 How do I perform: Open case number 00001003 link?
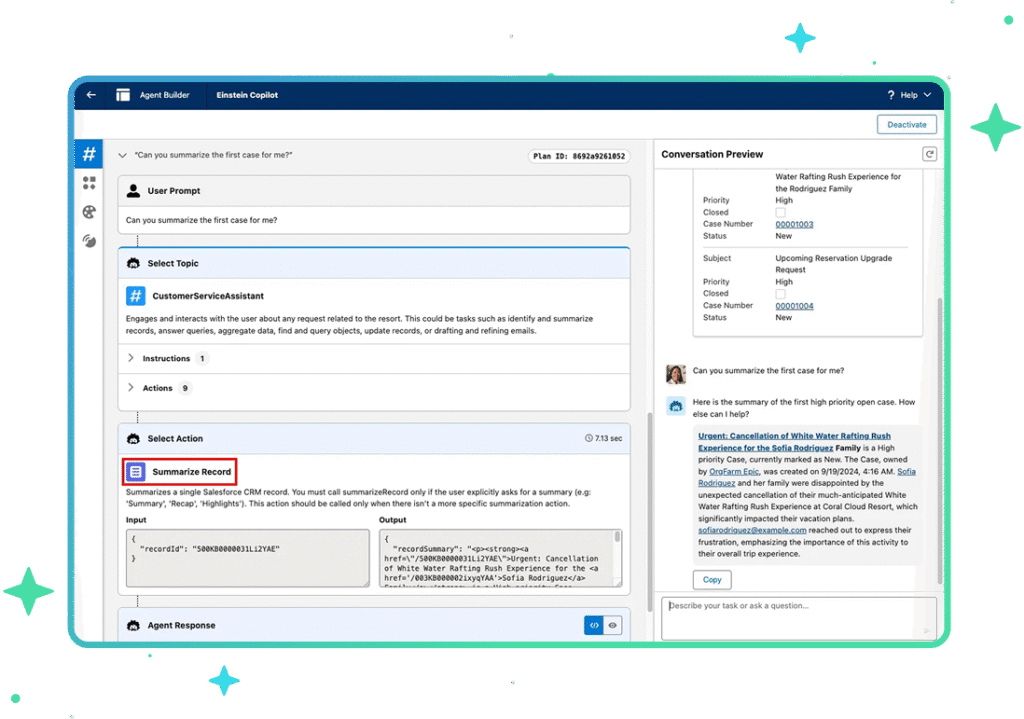pos(794,224)
